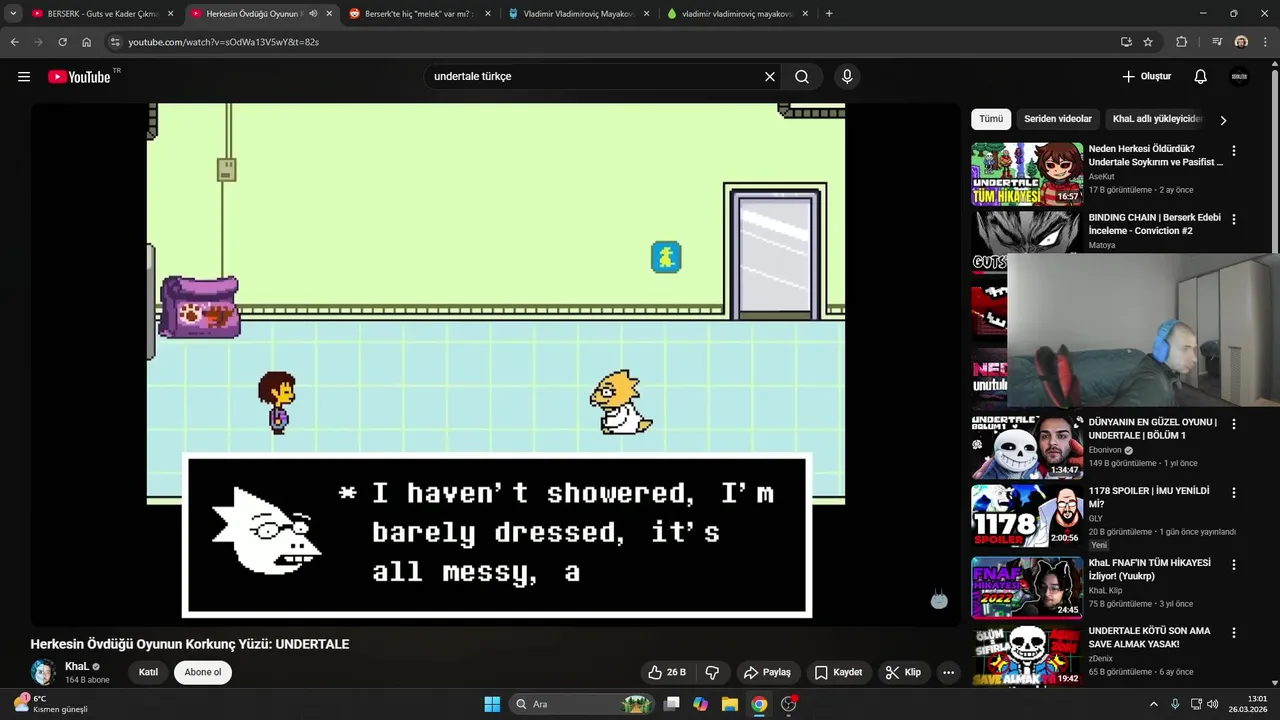1280x720 pixels.
Task: Open the KhaL channel name link
Action: coord(77,666)
